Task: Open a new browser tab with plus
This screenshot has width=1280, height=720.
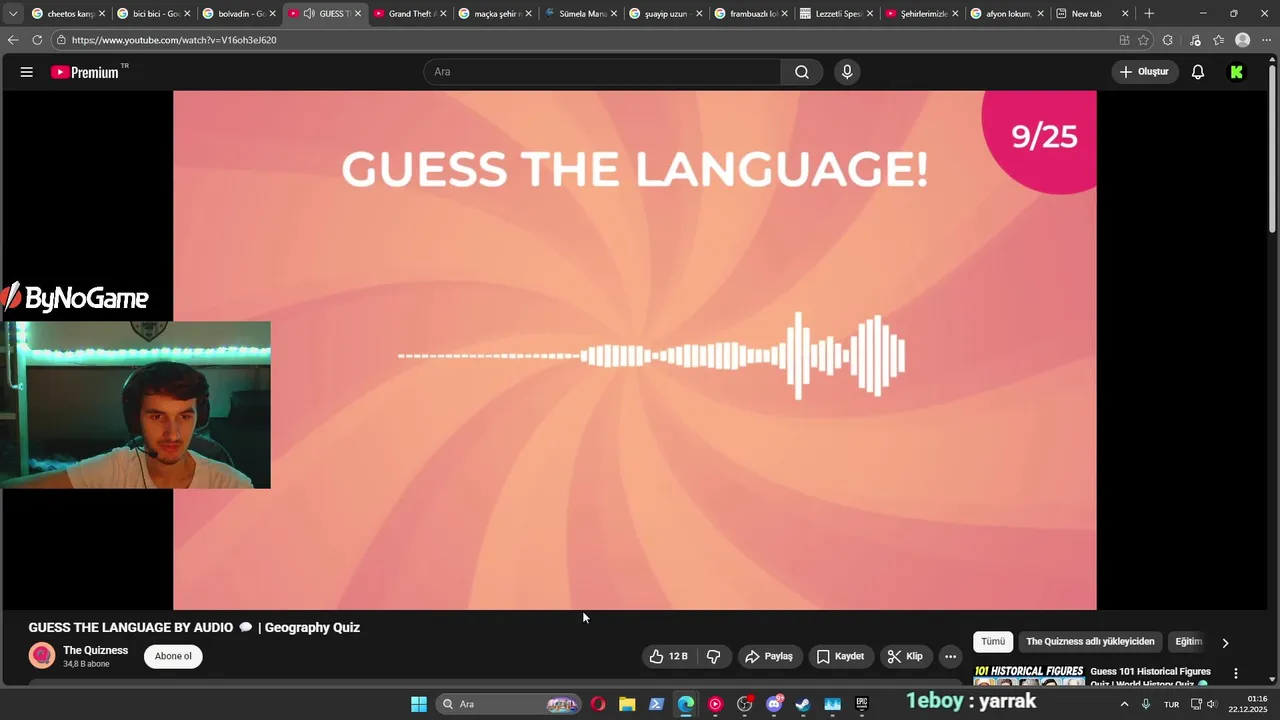Action: coord(1149,14)
